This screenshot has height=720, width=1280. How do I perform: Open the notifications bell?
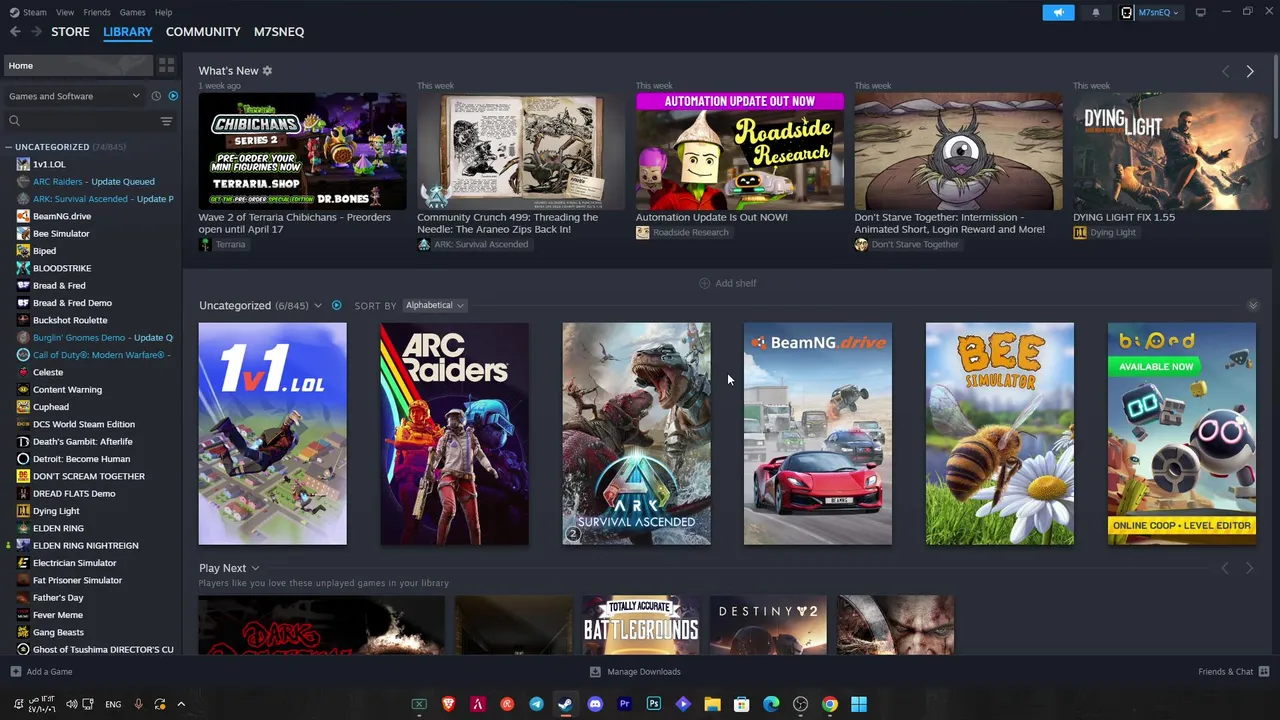tap(1095, 12)
